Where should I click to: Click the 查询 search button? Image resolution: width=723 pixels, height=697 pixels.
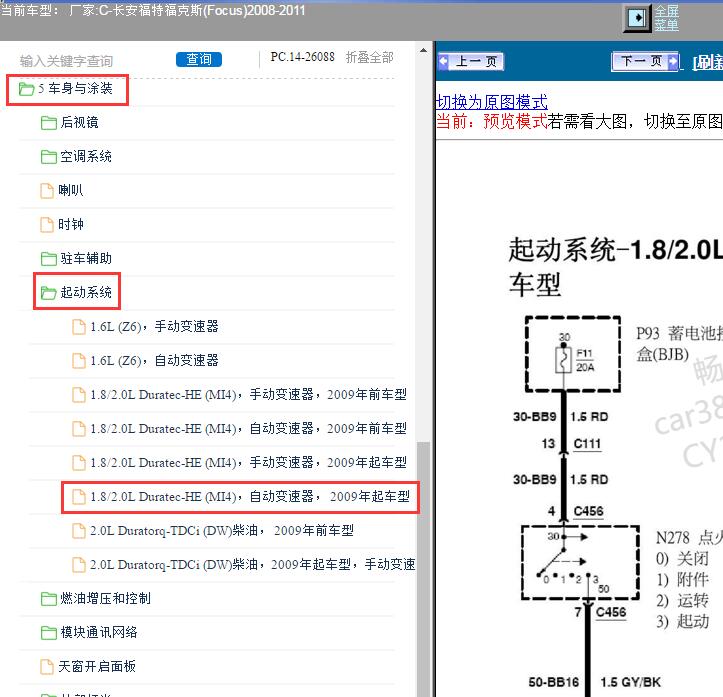pyautogui.click(x=199, y=59)
